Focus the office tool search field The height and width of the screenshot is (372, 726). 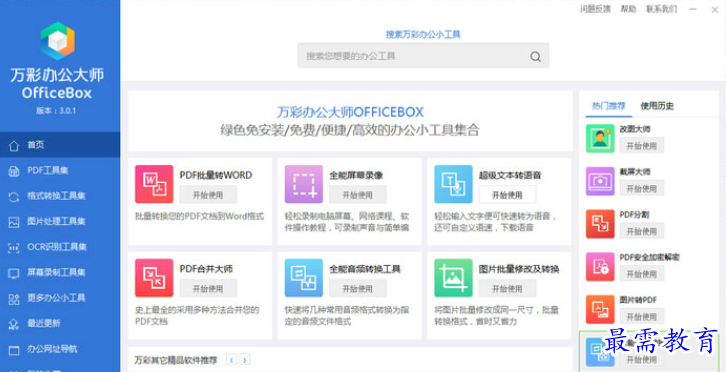pyautogui.click(x=423, y=56)
